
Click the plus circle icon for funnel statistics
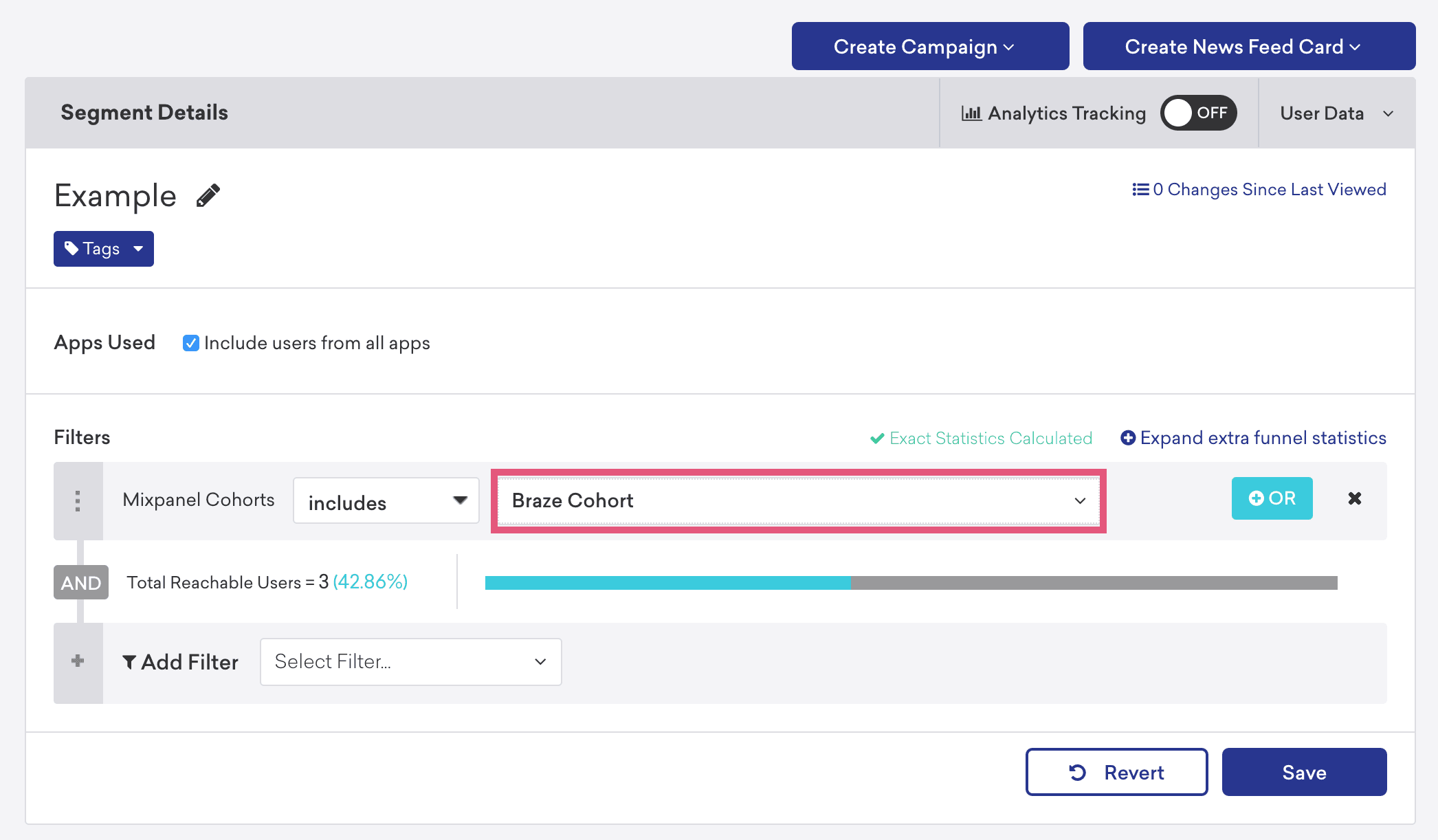click(x=1127, y=438)
